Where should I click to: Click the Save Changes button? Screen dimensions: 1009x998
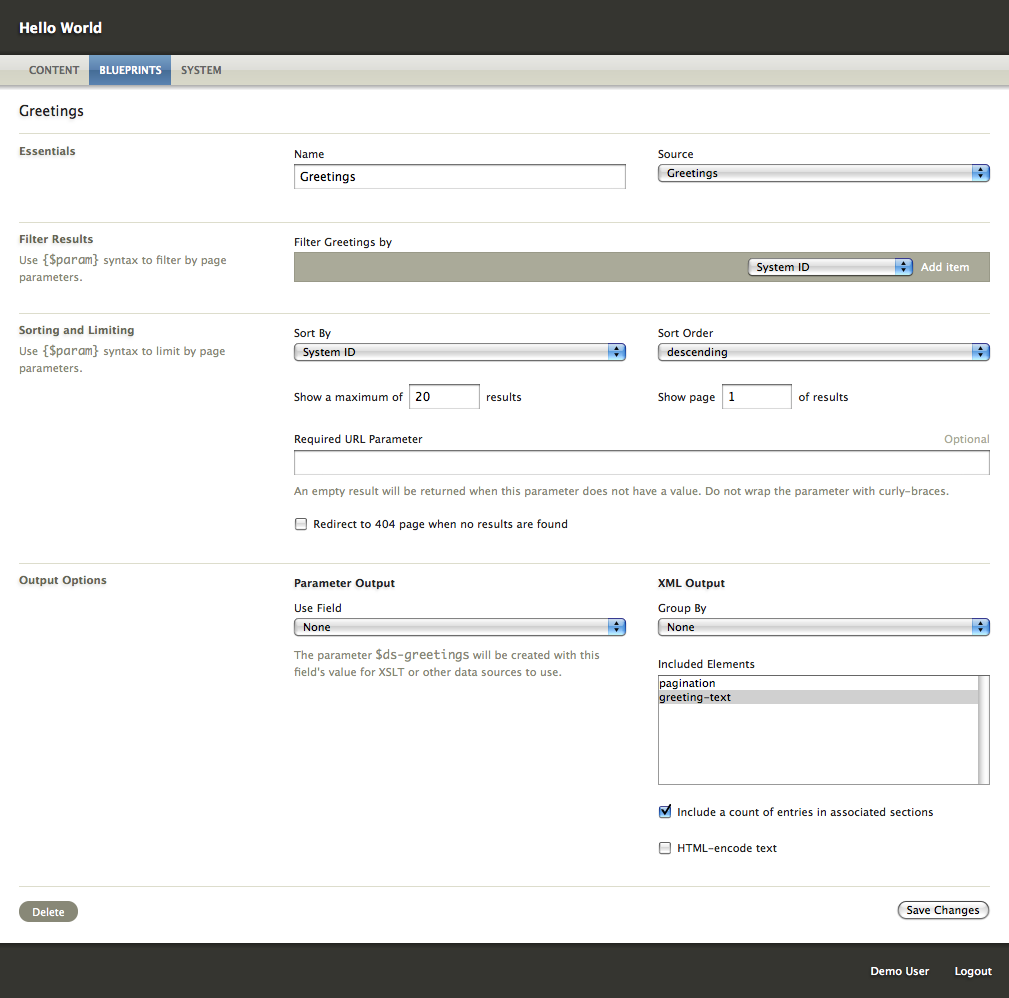(x=942, y=910)
